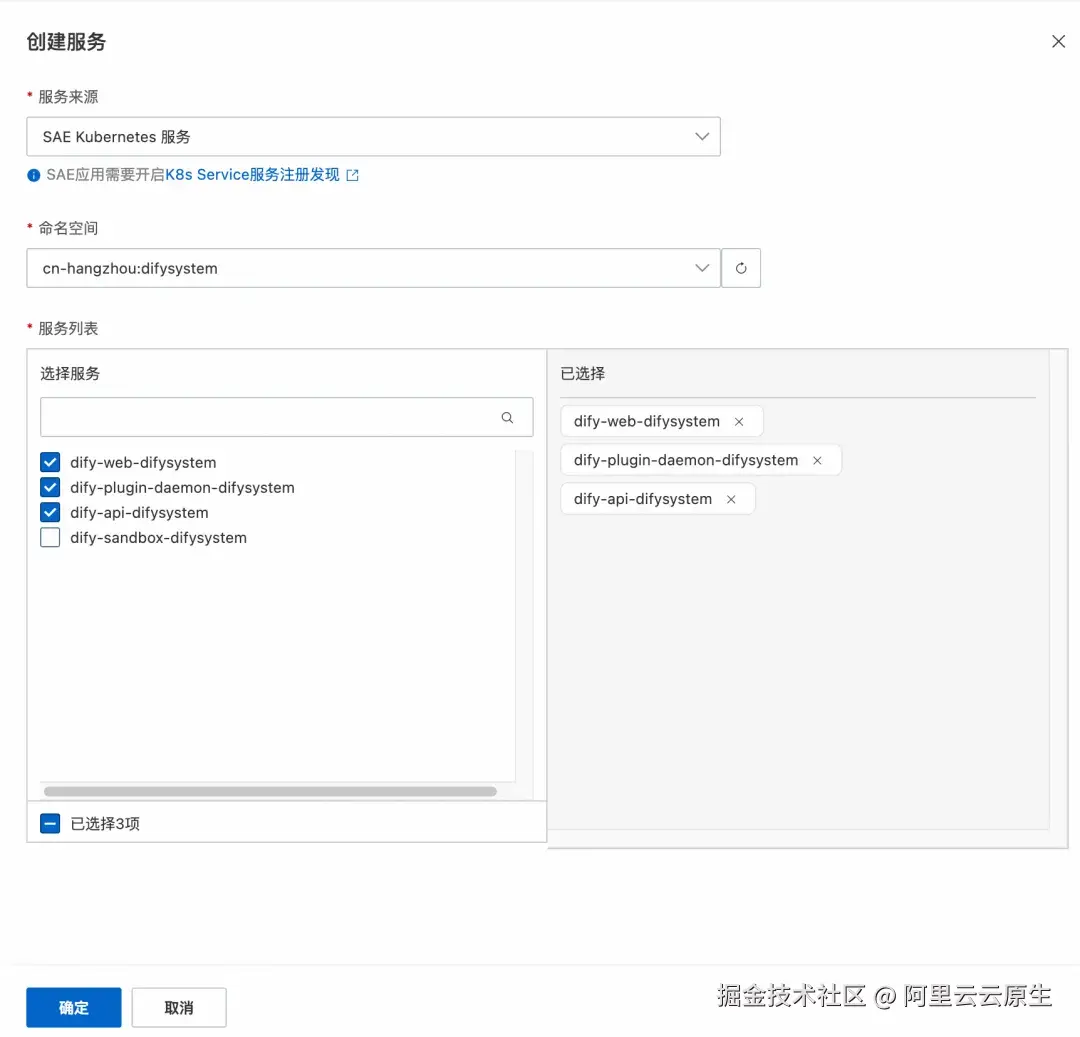1080x1037 pixels.
Task: Uncheck dify-web-difysystem checkbox
Action: [x=50, y=462]
